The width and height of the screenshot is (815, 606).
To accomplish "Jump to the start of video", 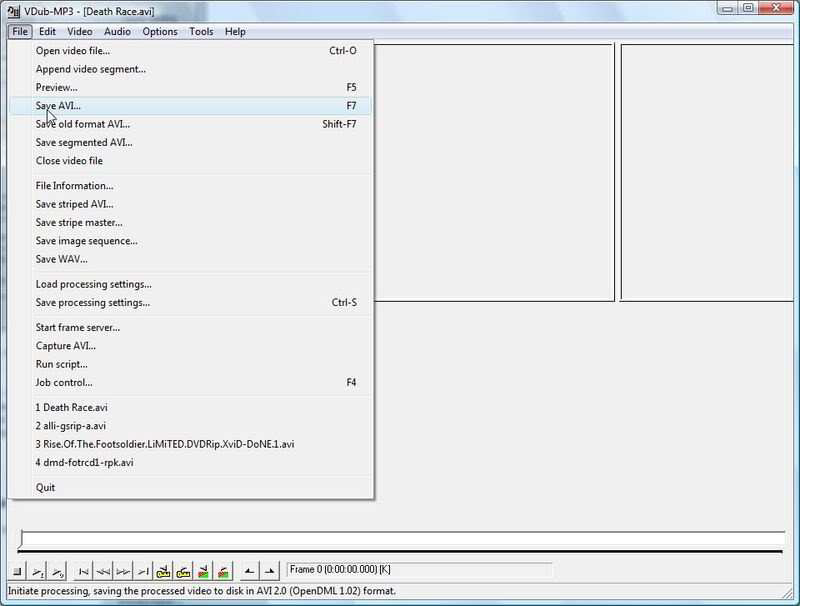I will 83,572.
